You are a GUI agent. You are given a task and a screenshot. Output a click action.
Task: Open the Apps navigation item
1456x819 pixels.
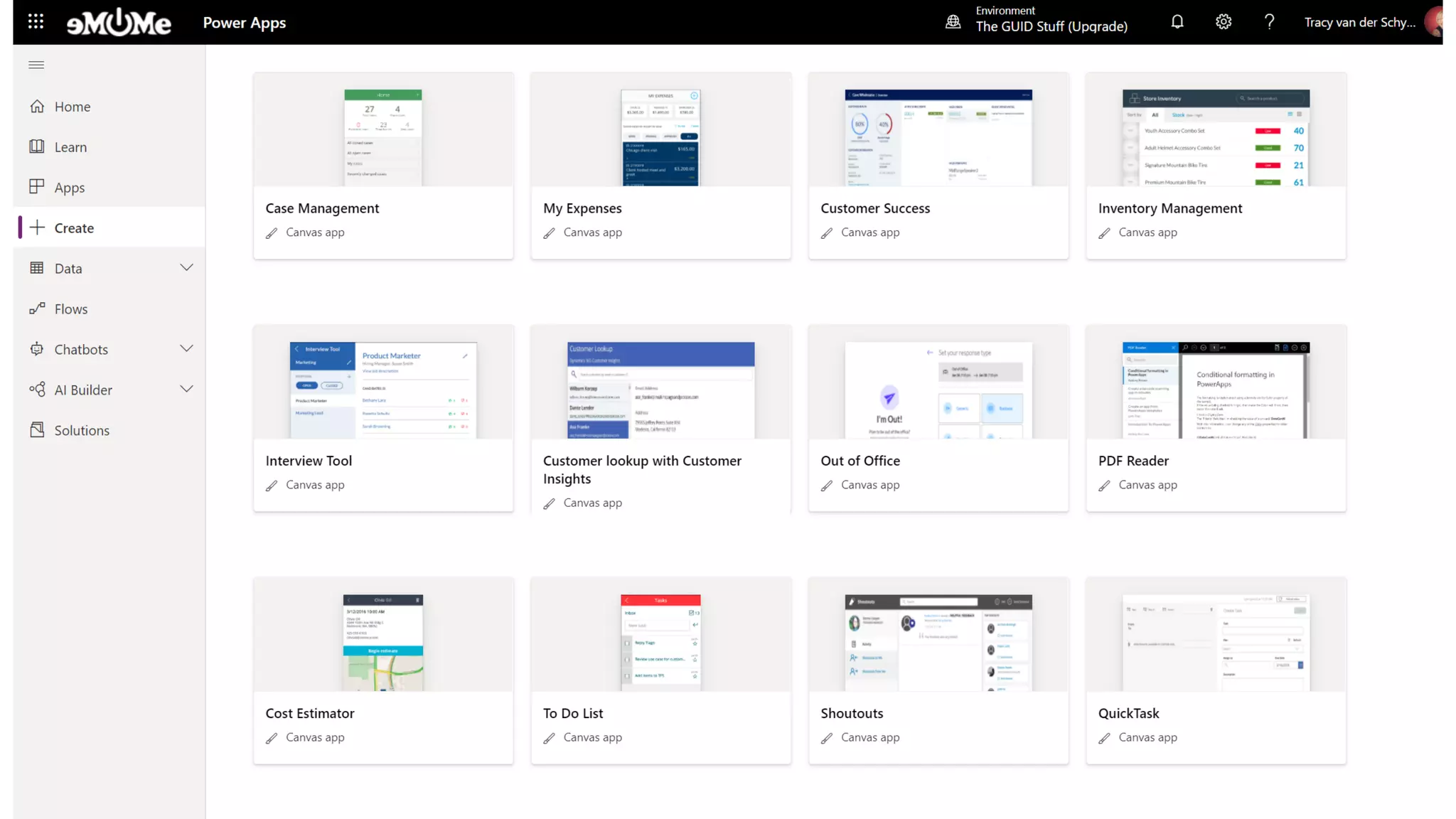click(70, 188)
